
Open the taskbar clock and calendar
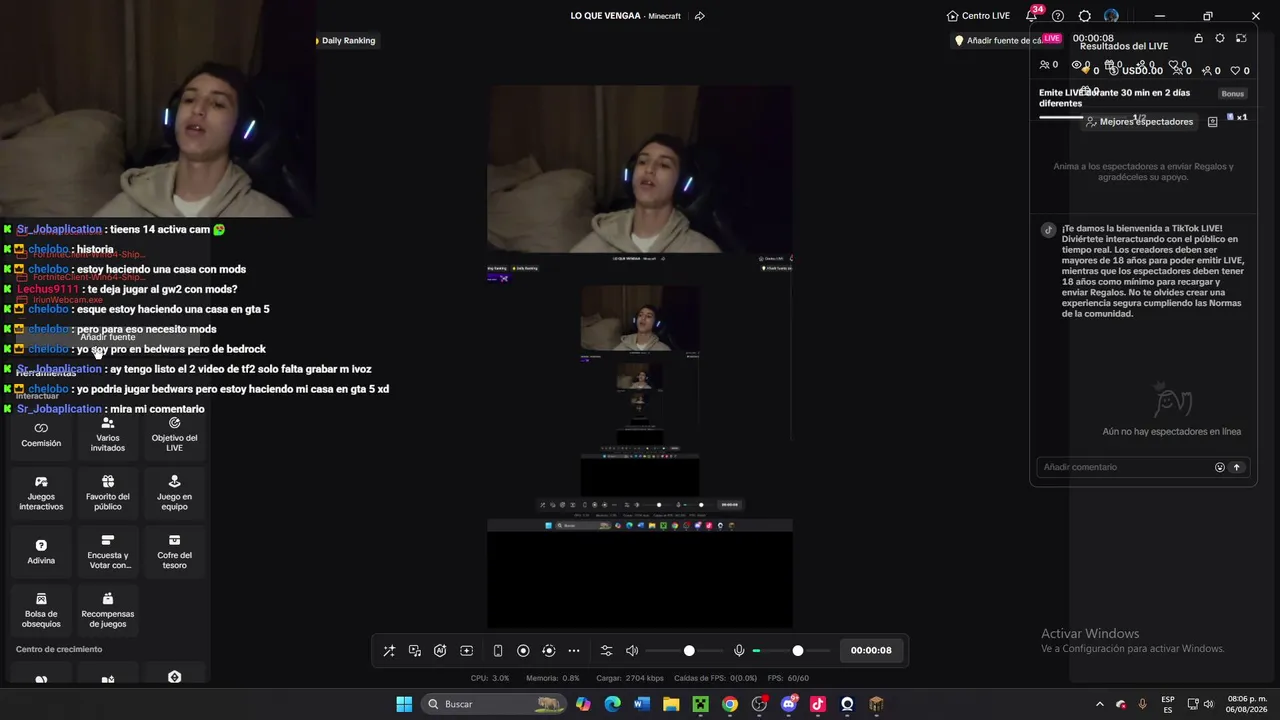tap(1246, 704)
